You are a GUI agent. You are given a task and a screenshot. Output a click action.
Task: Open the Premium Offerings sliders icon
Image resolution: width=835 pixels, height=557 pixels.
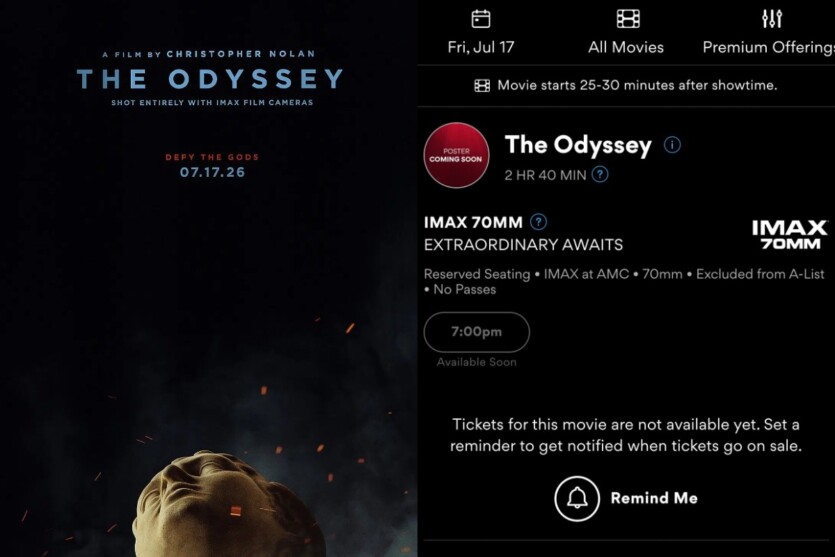point(772,19)
